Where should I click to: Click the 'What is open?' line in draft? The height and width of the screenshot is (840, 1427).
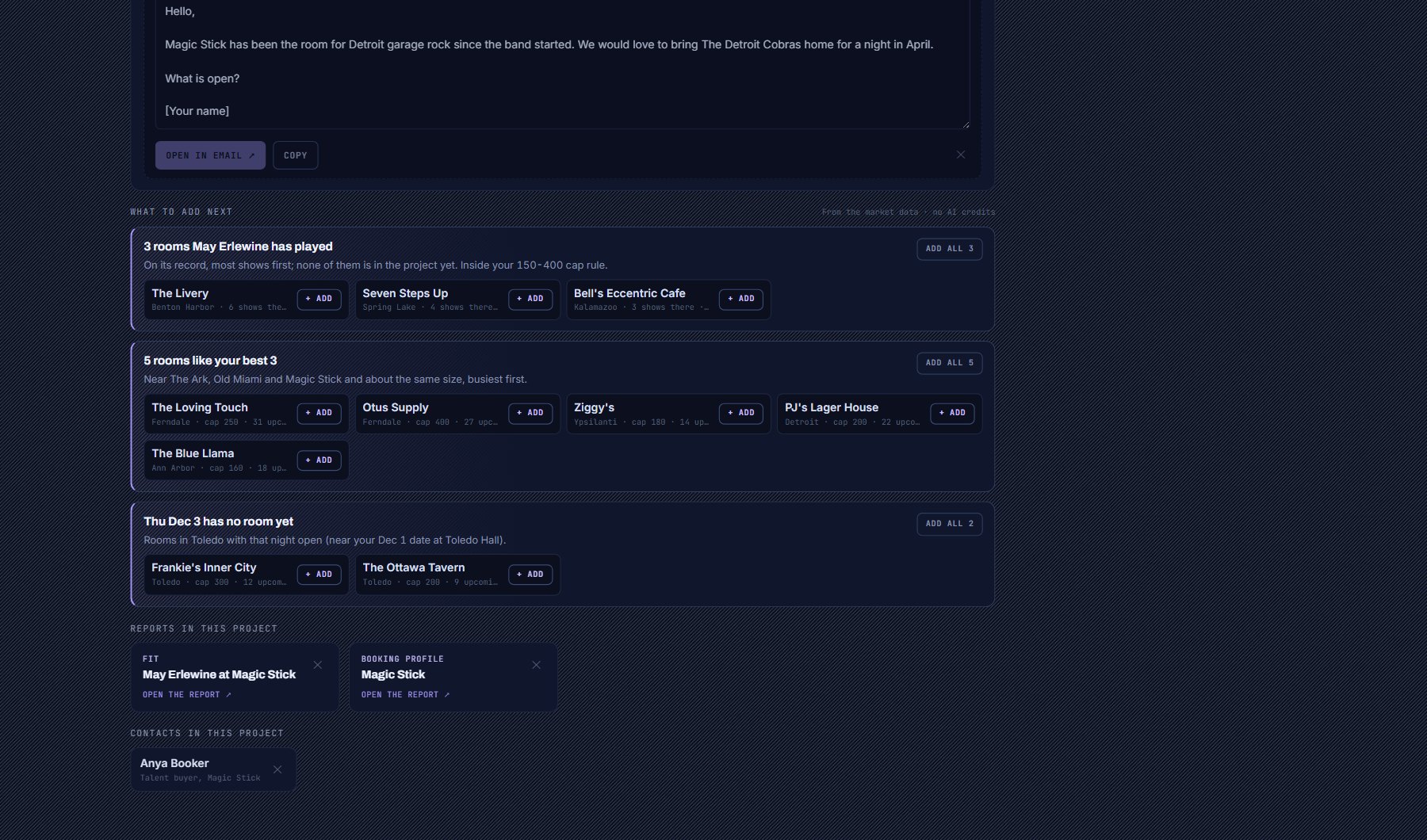(x=202, y=78)
